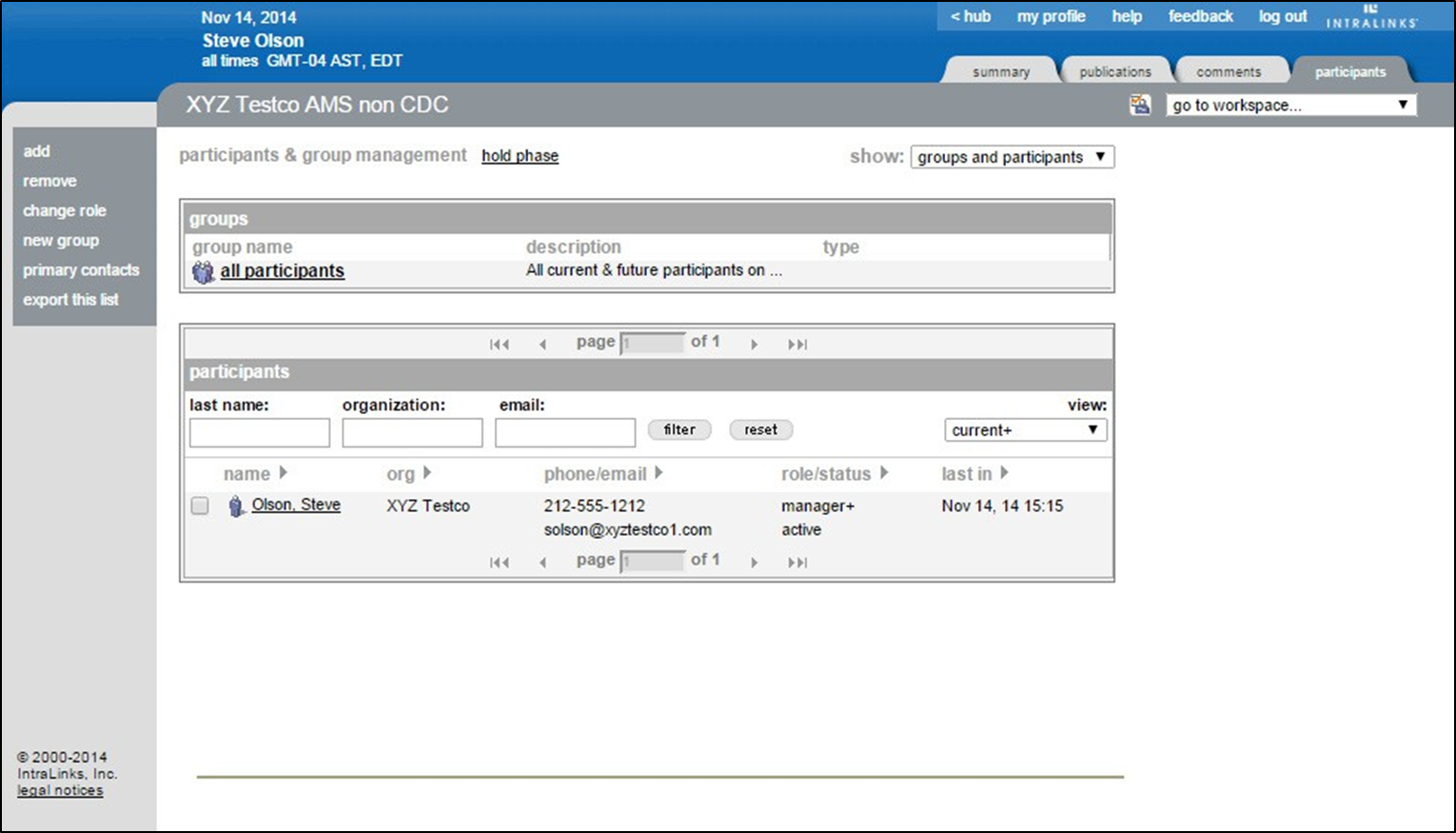
Task: Click the IntraLinks logo in the top banner
Action: coord(1370,15)
